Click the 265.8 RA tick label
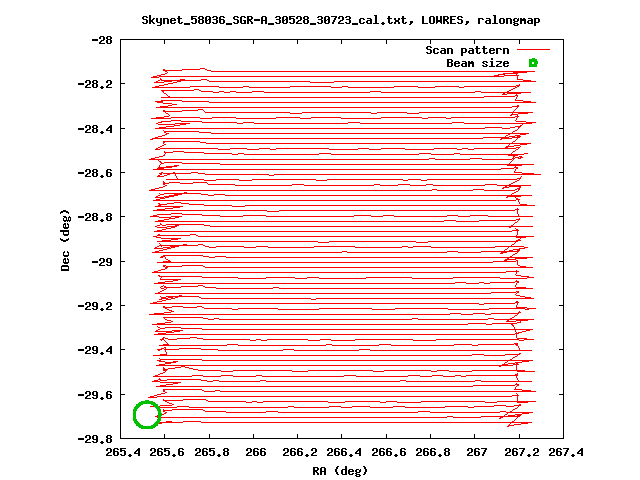Viewport: 640px width, 480px height. click(x=211, y=452)
